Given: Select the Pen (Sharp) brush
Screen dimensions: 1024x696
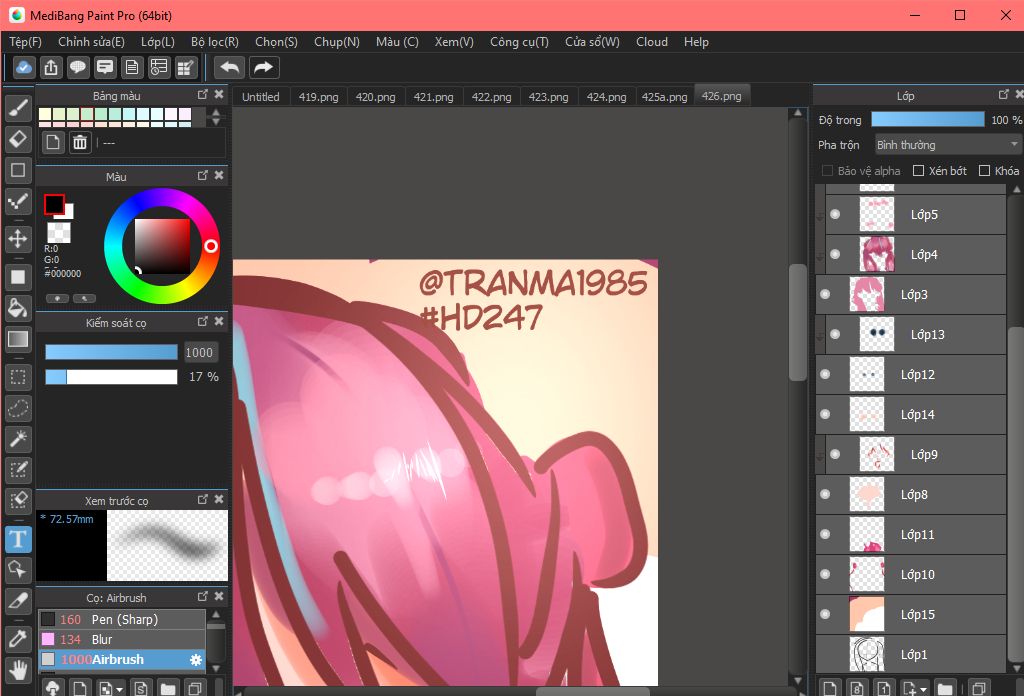Looking at the screenshot, I should (122, 619).
